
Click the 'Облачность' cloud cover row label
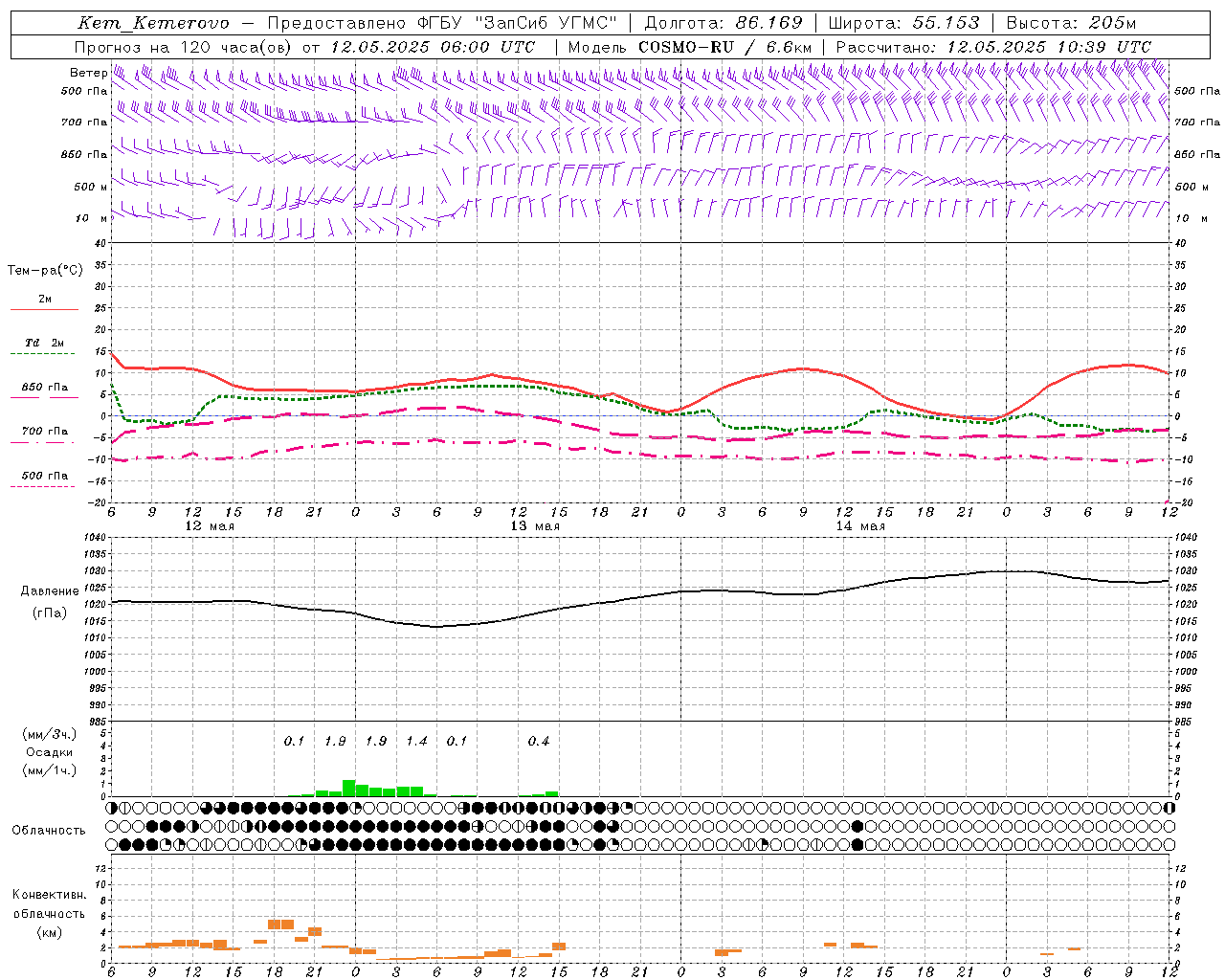pyautogui.click(x=49, y=830)
